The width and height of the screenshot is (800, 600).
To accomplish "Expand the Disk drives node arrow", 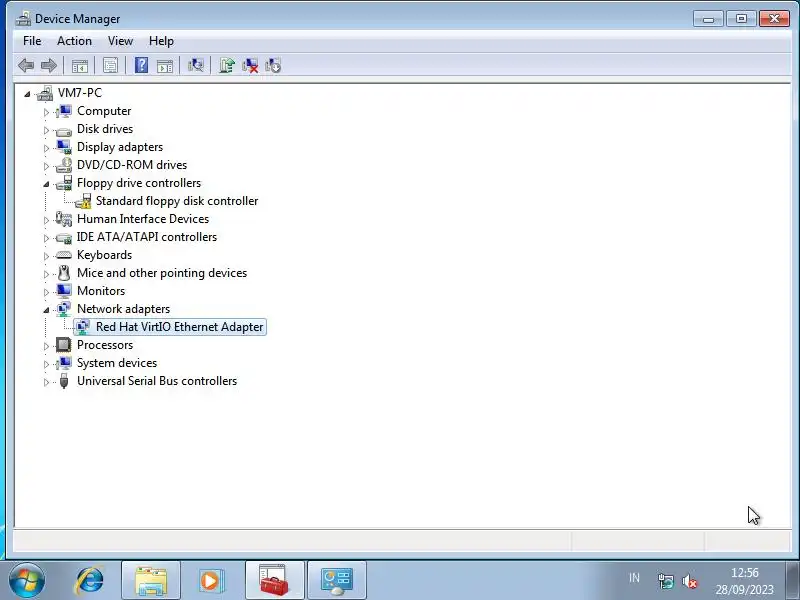I will click(46, 130).
